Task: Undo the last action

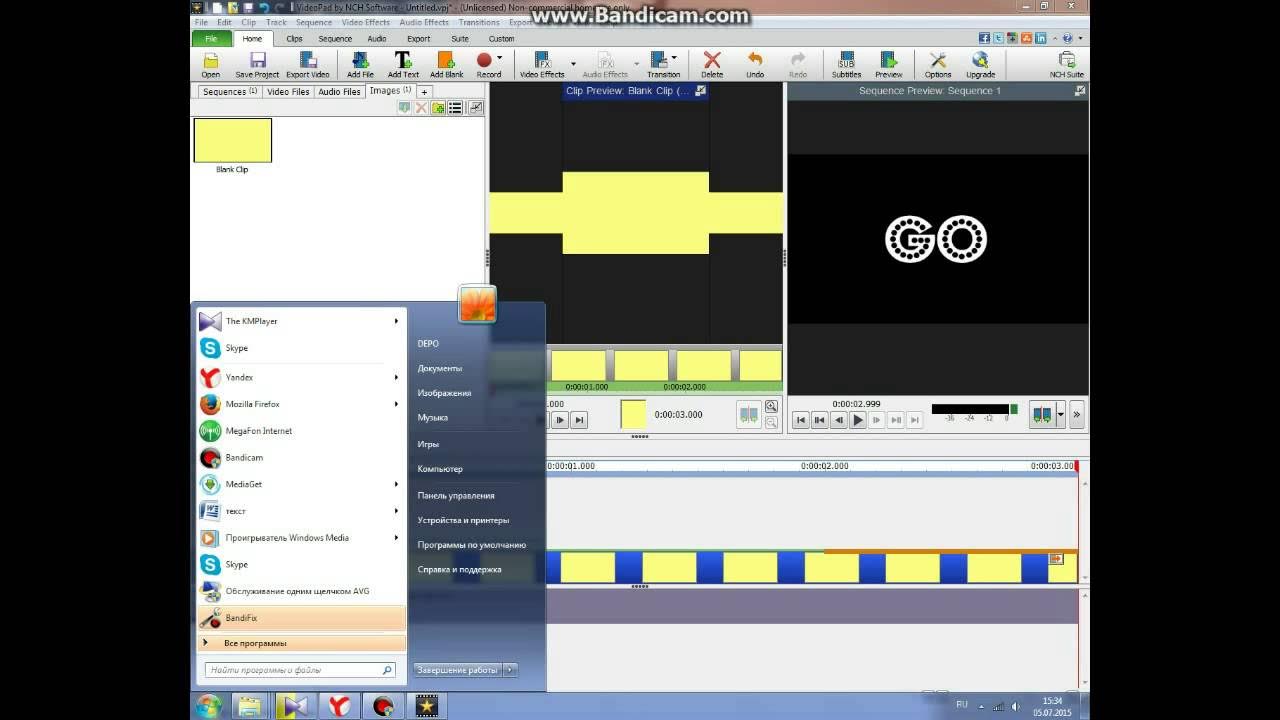Action: pyautogui.click(x=755, y=65)
